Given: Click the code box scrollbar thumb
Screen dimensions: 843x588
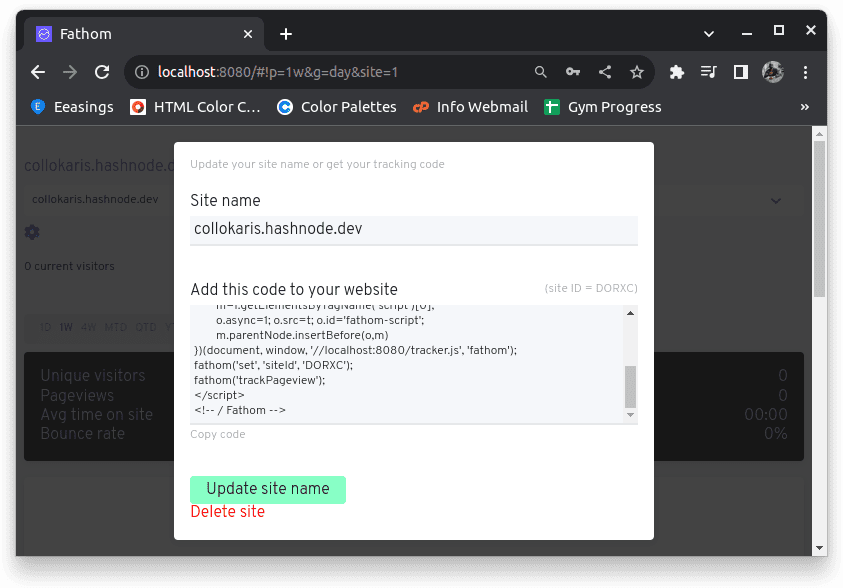Looking at the screenshot, I should (630, 386).
